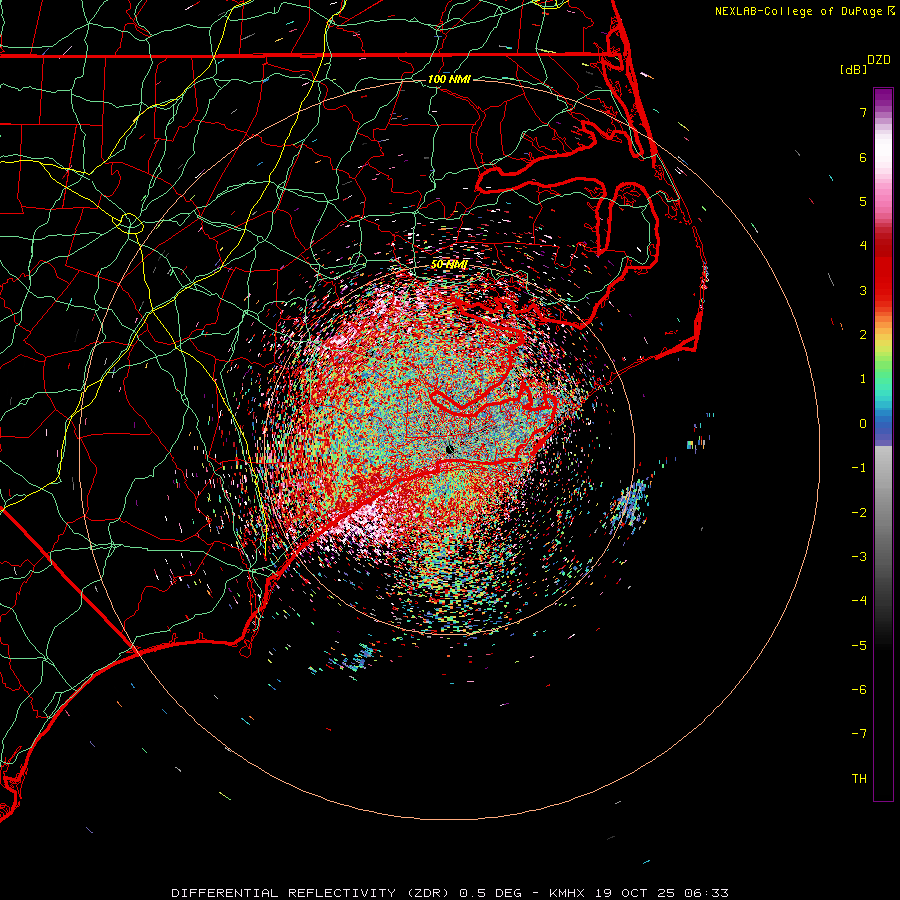Click the [dB] units label
Screen dimensions: 900x900
[x=853, y=70]
